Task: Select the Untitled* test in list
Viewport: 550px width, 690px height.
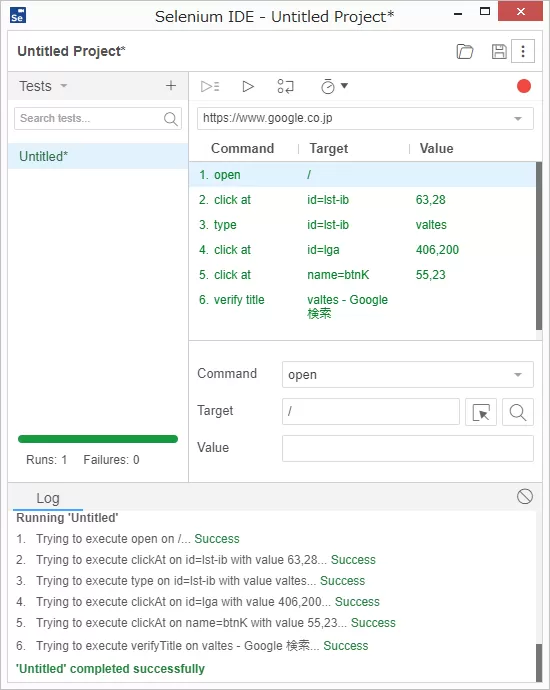Action: [x=98, y=156]
